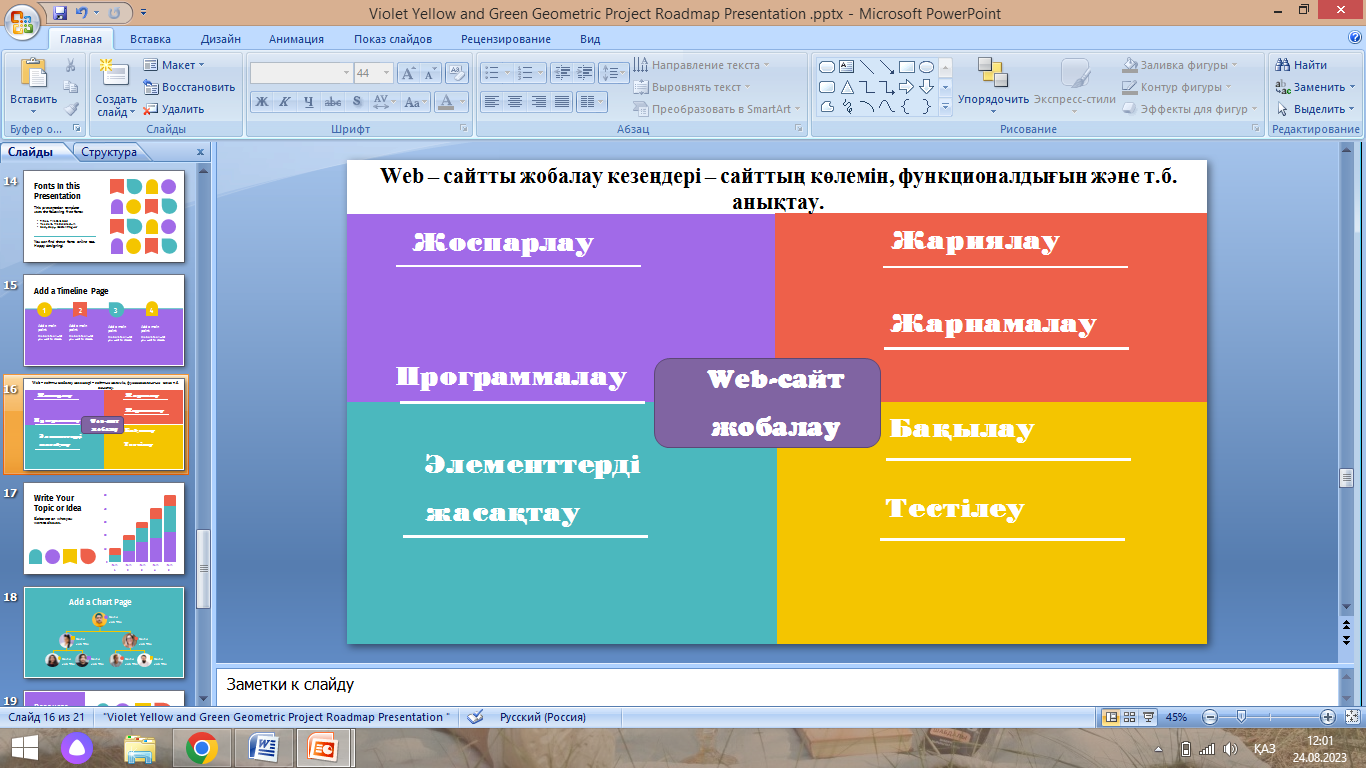Click the Заметки к слайду notes field

pyautogui.click(x=776, y=686)
